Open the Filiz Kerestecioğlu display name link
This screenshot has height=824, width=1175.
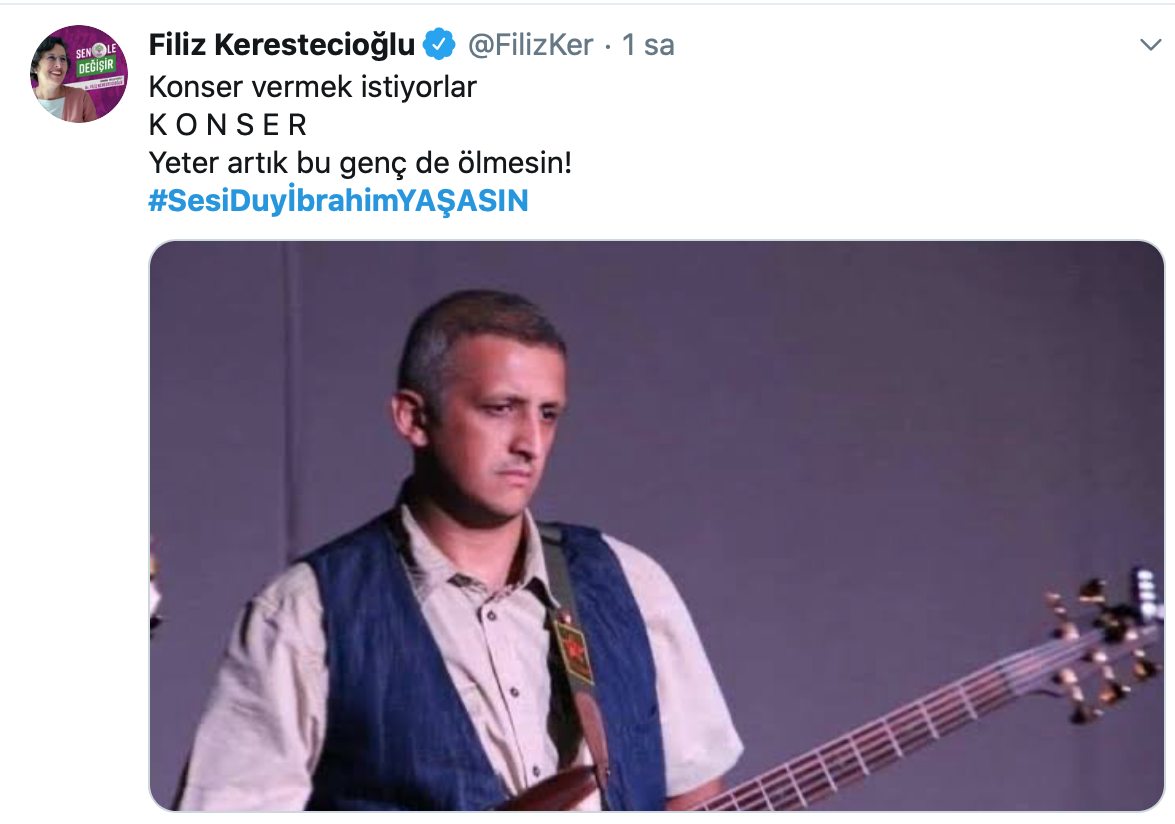(281, 45)
